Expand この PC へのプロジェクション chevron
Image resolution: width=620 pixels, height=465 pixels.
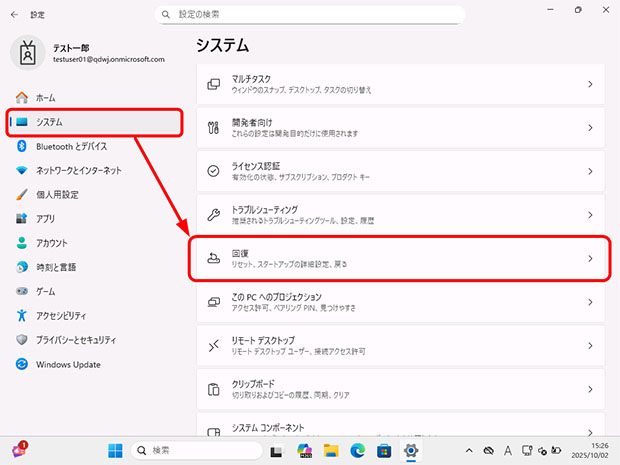point(590,302)
